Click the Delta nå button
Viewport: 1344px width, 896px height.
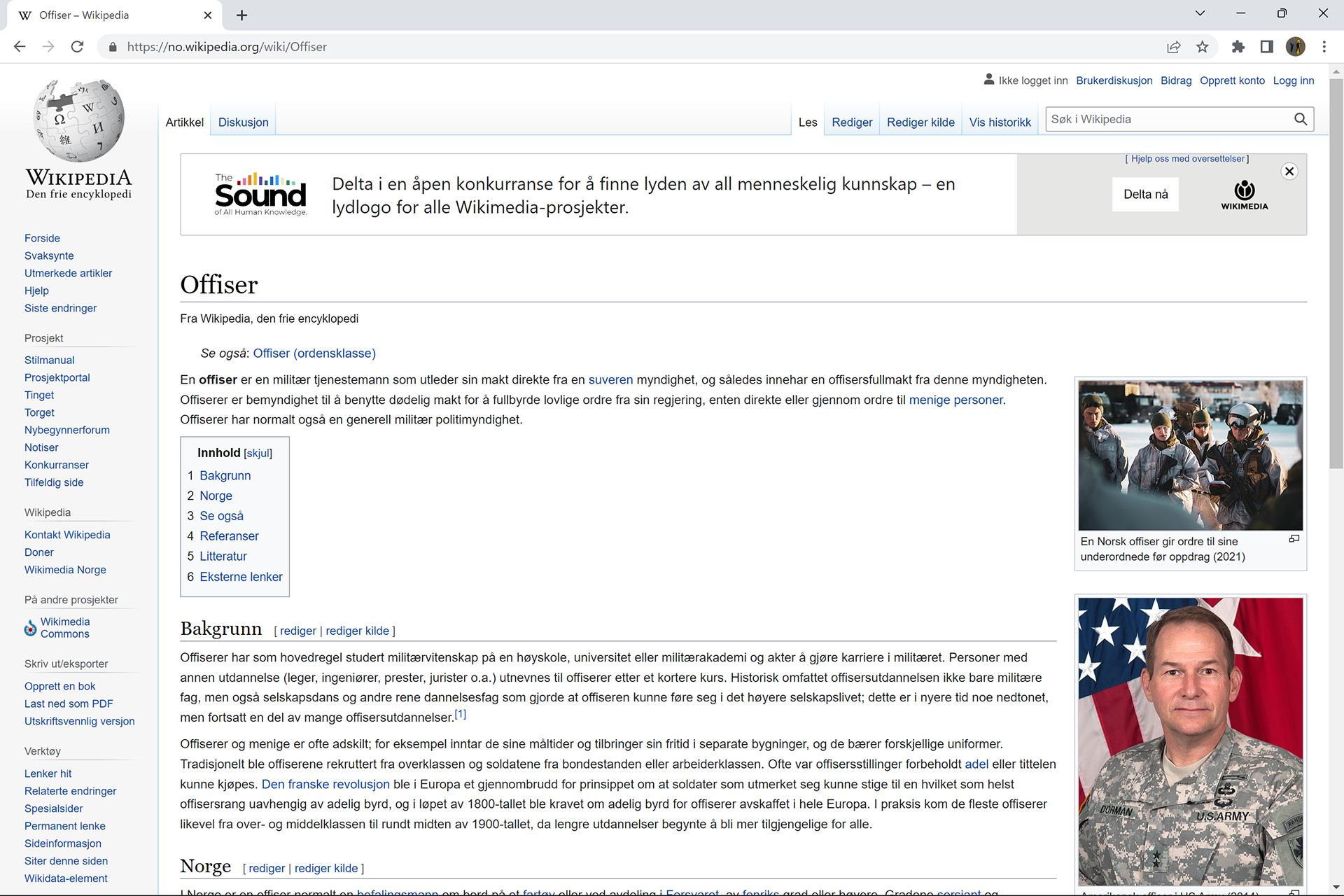pyautogui.click(x=1146, y=195)
